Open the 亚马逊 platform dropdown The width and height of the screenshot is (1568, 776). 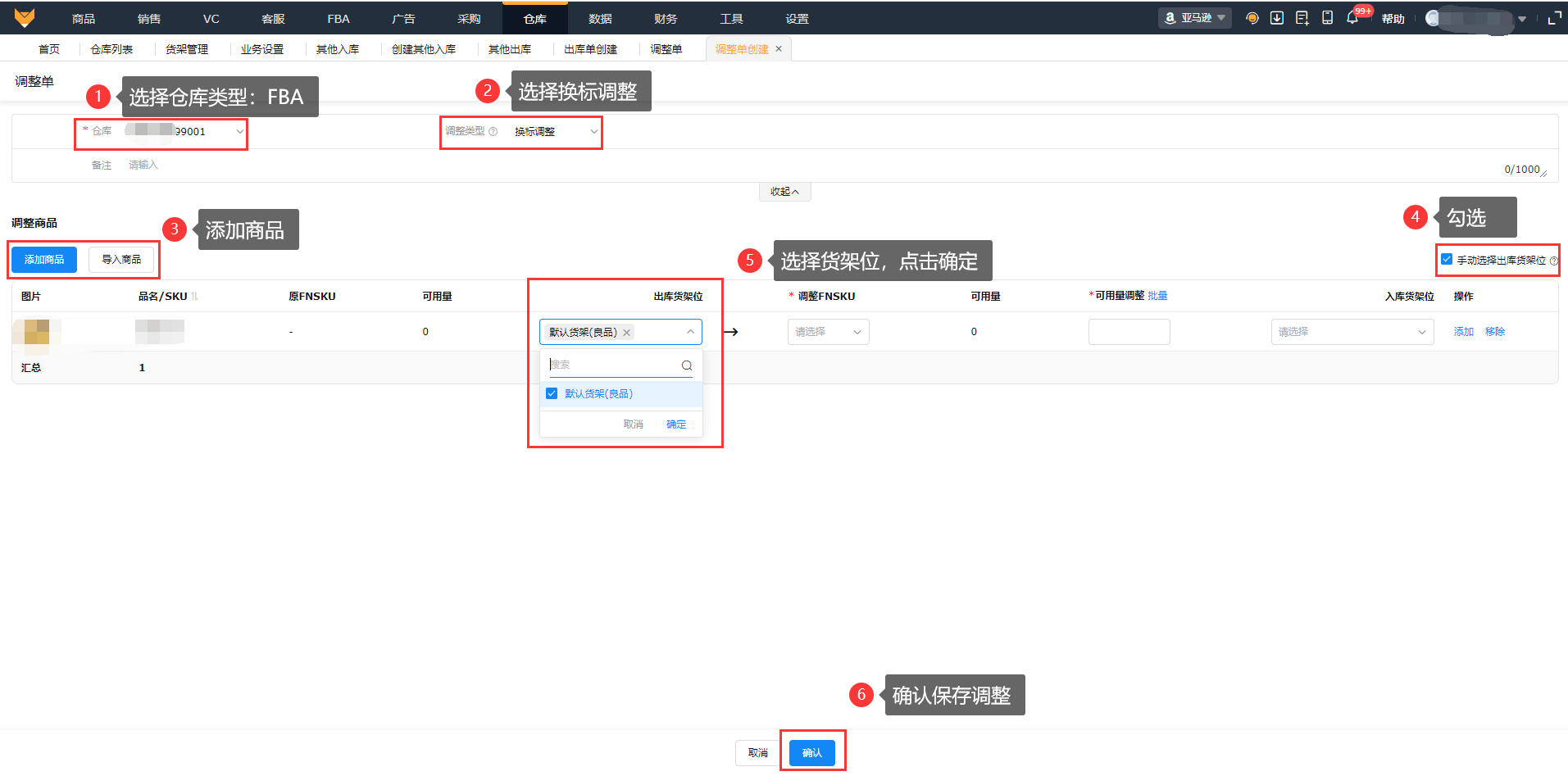tap(1195, 18)
